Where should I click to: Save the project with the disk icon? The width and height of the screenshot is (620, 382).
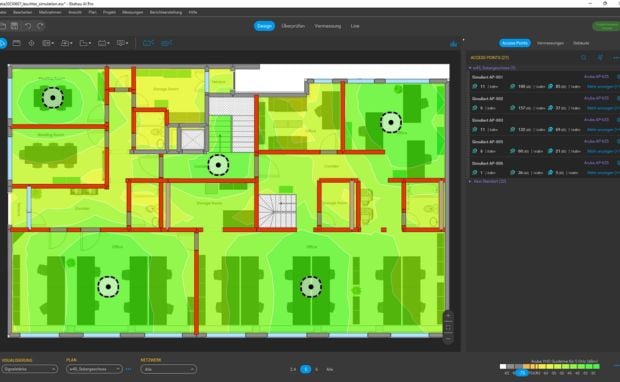pyautogui.click(x=15, y=26)
